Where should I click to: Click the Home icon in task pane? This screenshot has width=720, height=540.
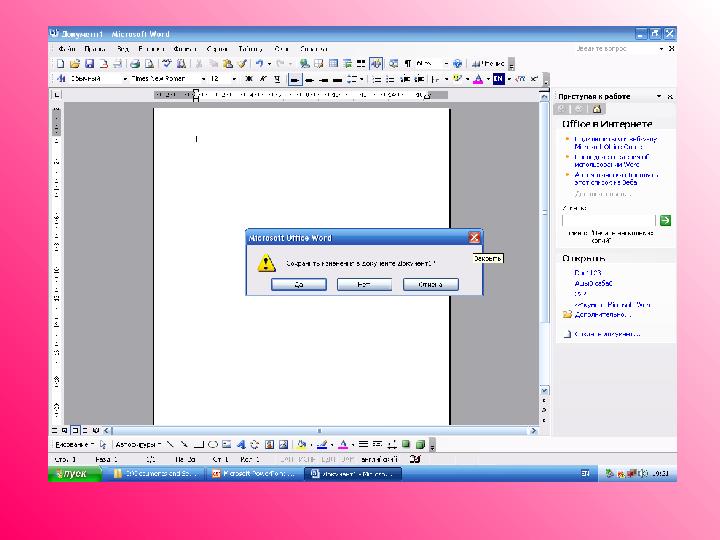(x=596, y=109)
